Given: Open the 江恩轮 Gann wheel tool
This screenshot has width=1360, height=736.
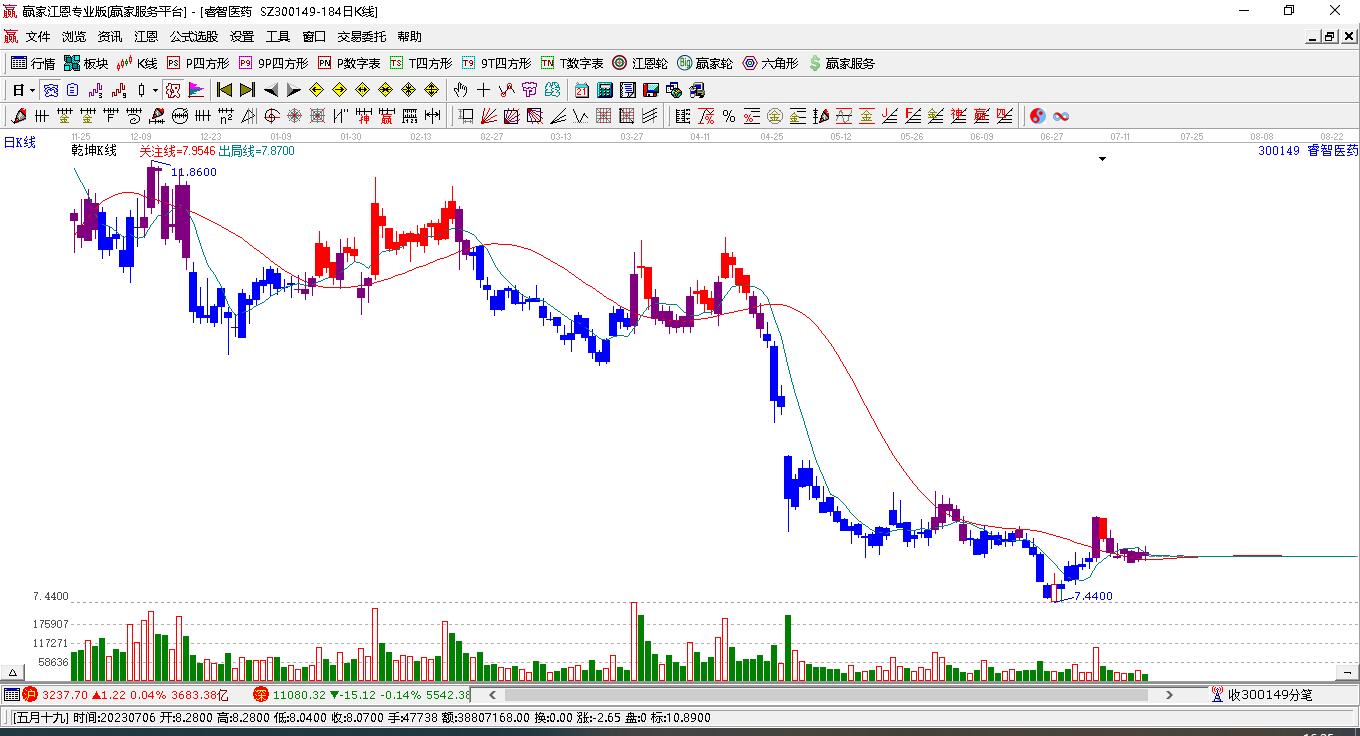Looking at the screenshot, I should 640,63.
